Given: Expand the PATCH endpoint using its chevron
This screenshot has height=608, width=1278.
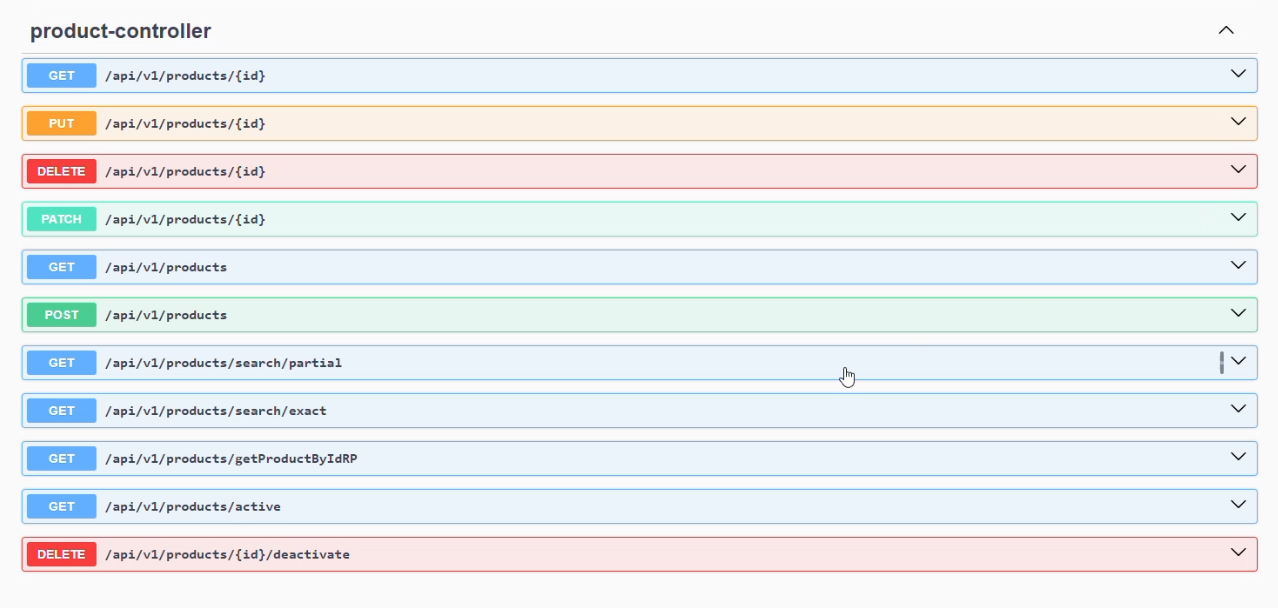Looking at the screenshot, I should tap(1238, 218).
